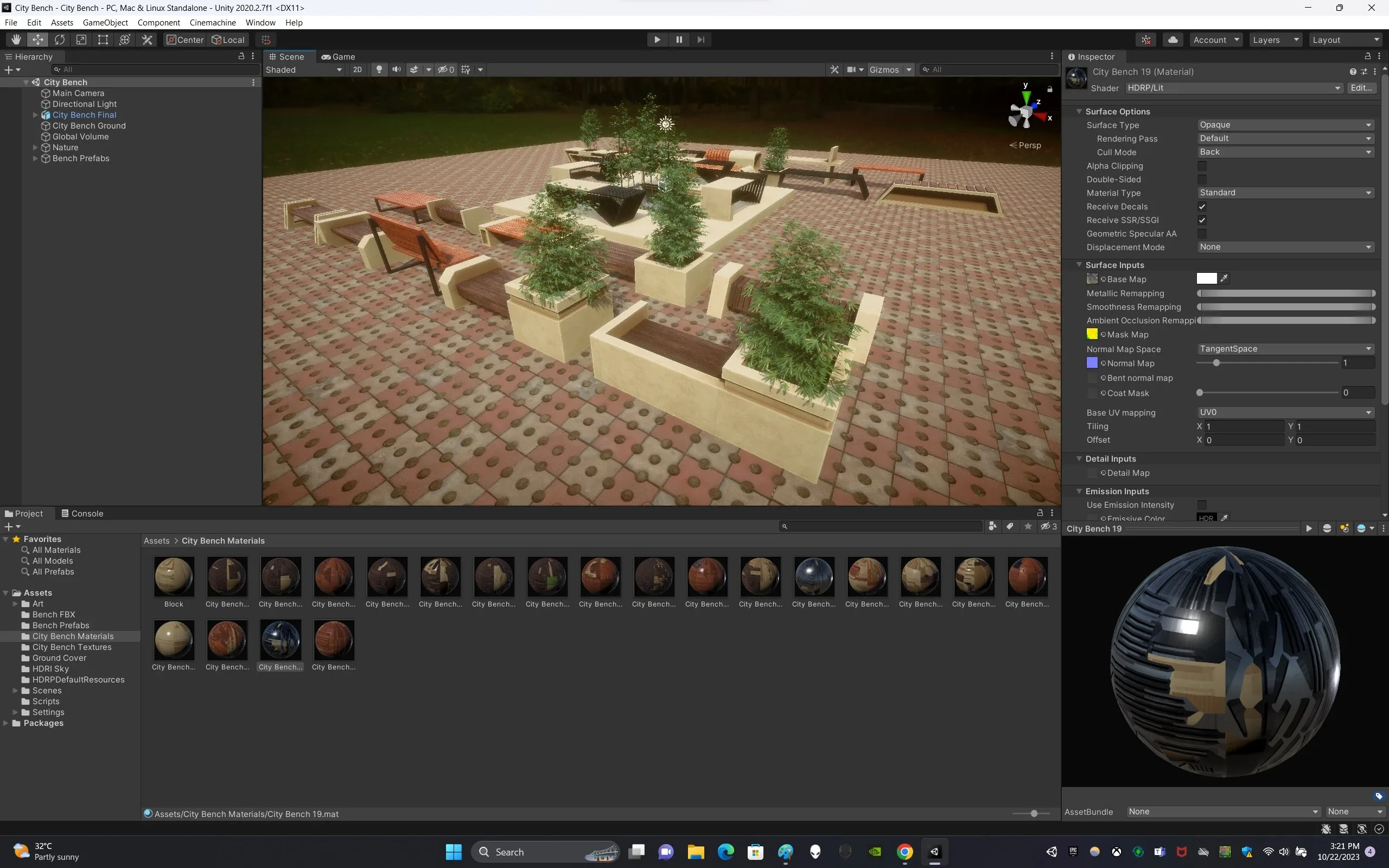The height and width of the screenshot is (868, 1389).
Task: Open material preset selector icon
Action: [1363, 72]
